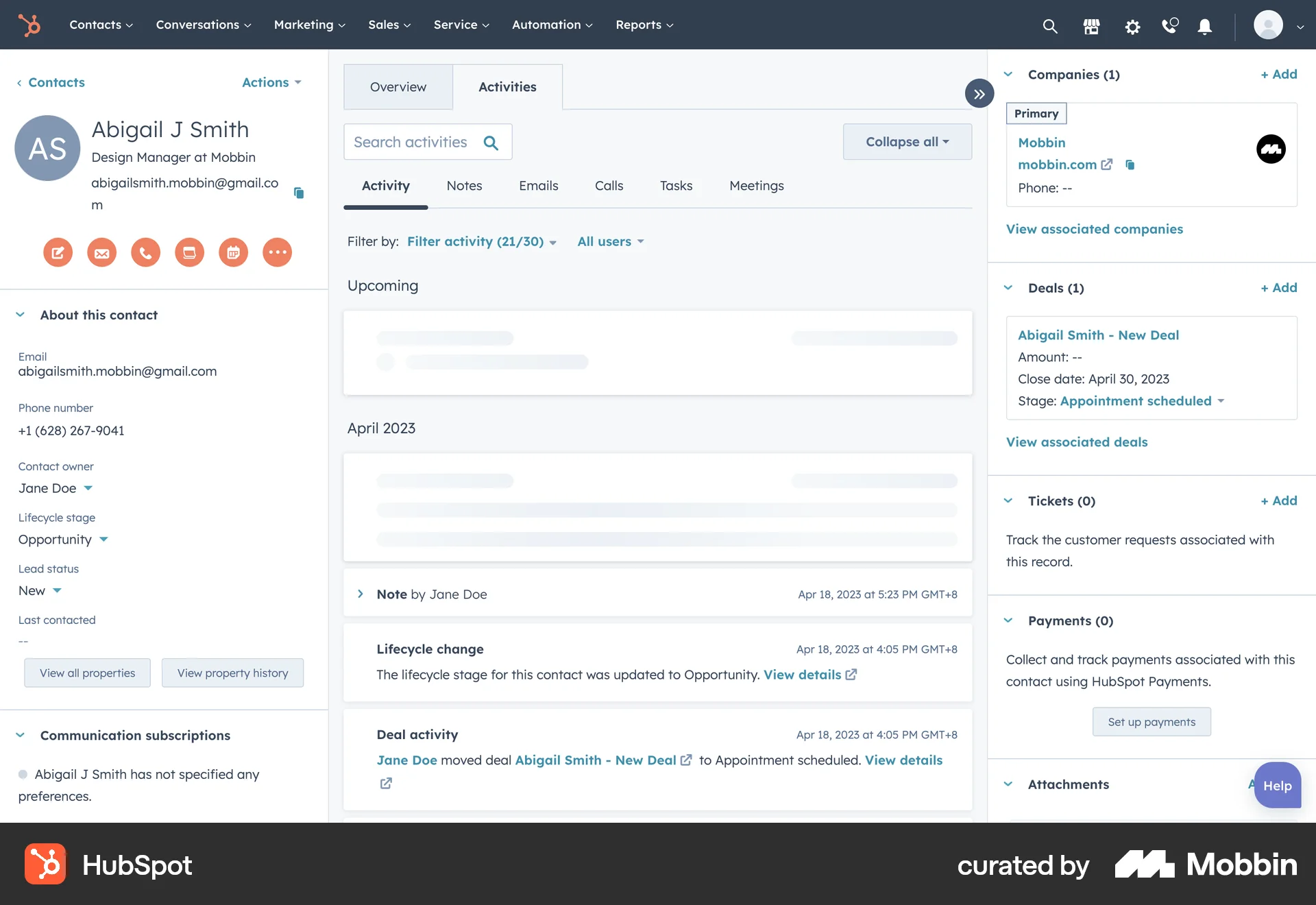Open the Marketing menu
The height and width of the screenshot is (905, 1316).
pyautogui.click(x=310, y=25)
